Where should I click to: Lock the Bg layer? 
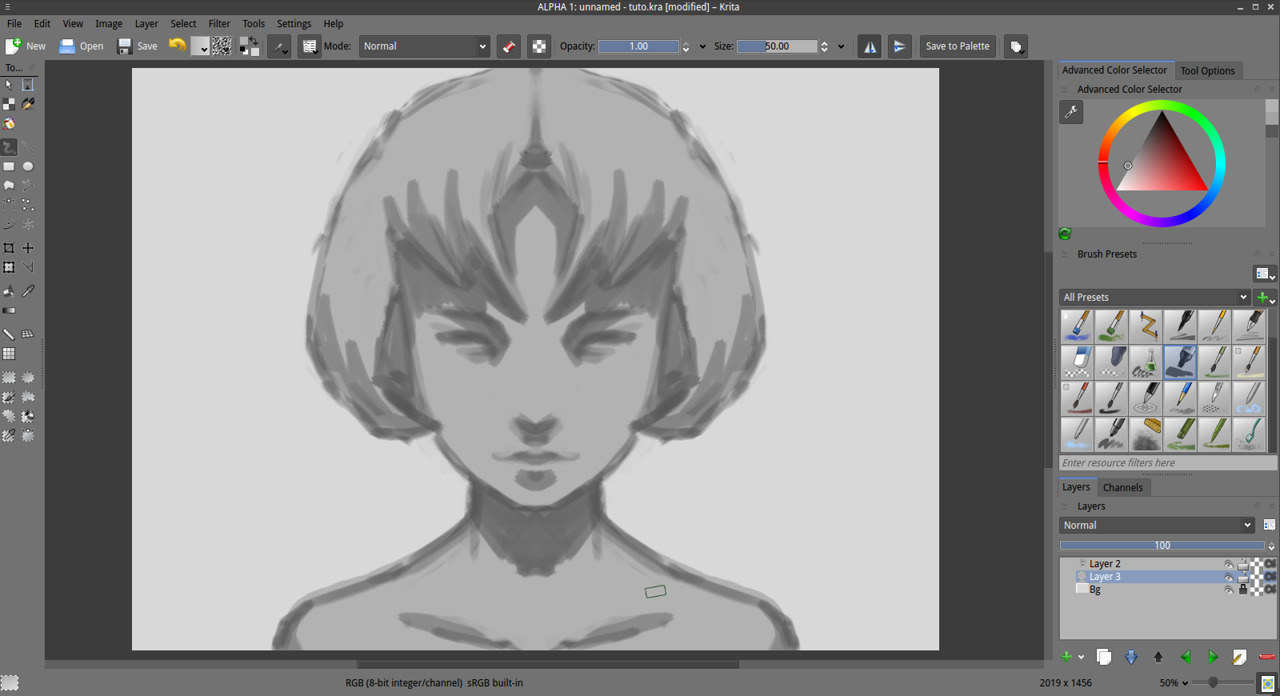(1243, 589)
